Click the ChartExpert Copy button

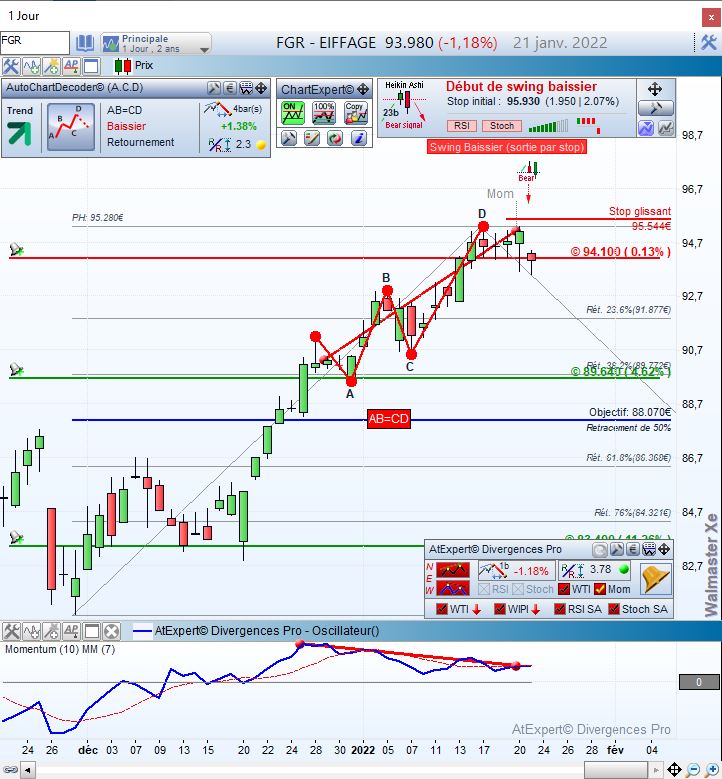pyautogui.click(x=356, y=113)
